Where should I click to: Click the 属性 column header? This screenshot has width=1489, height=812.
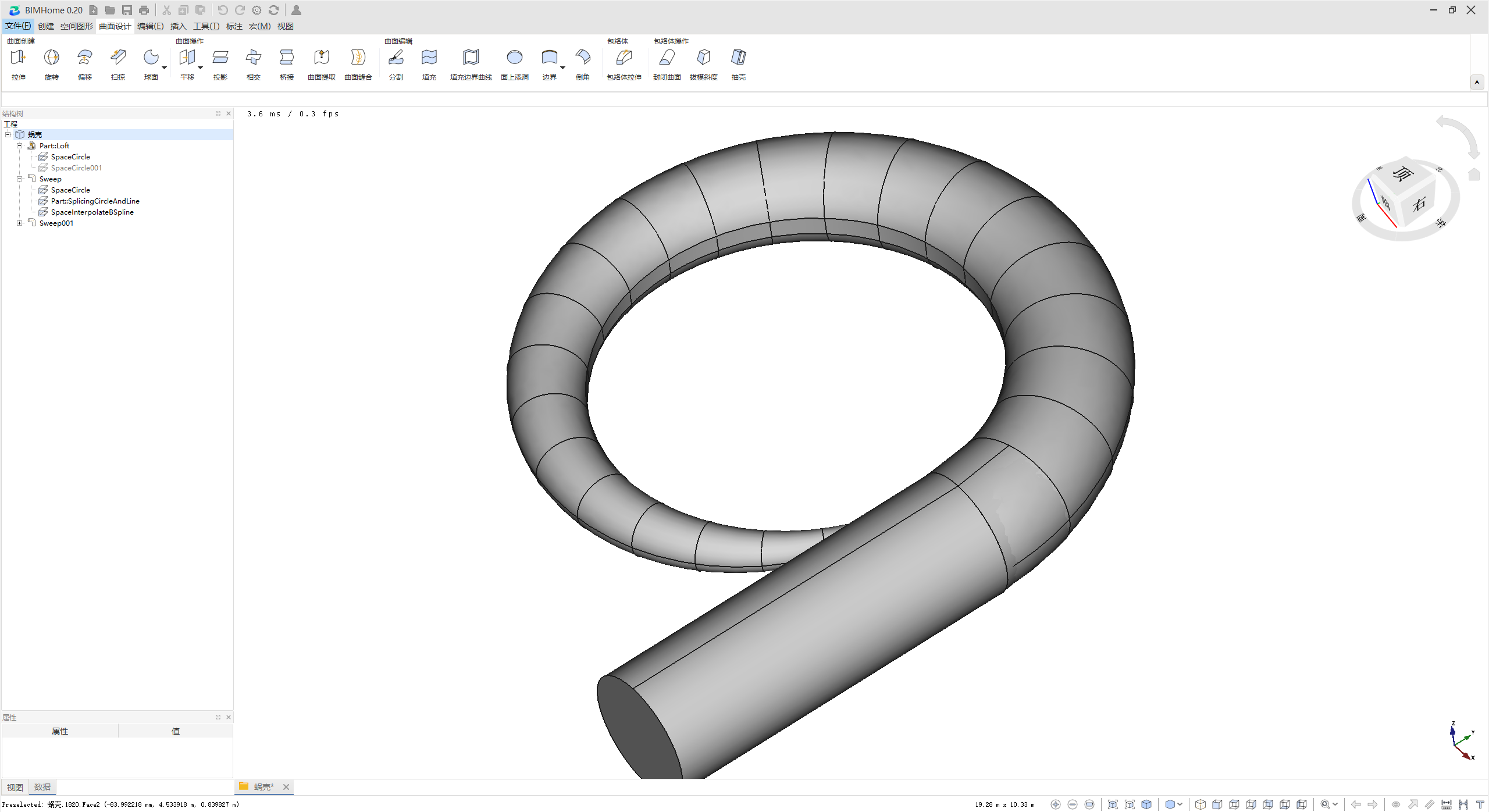click(60, 732)
